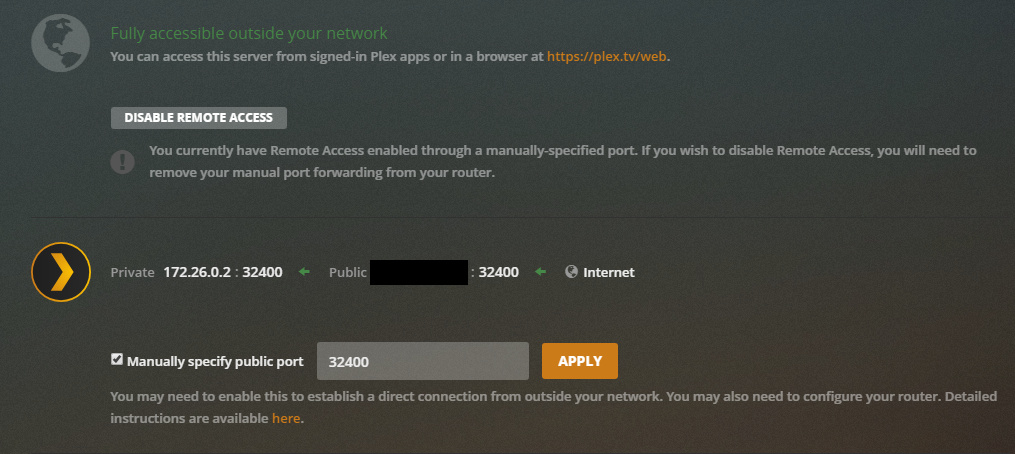
Task: Click the exclamation warning icon
Action: (122, 161)
